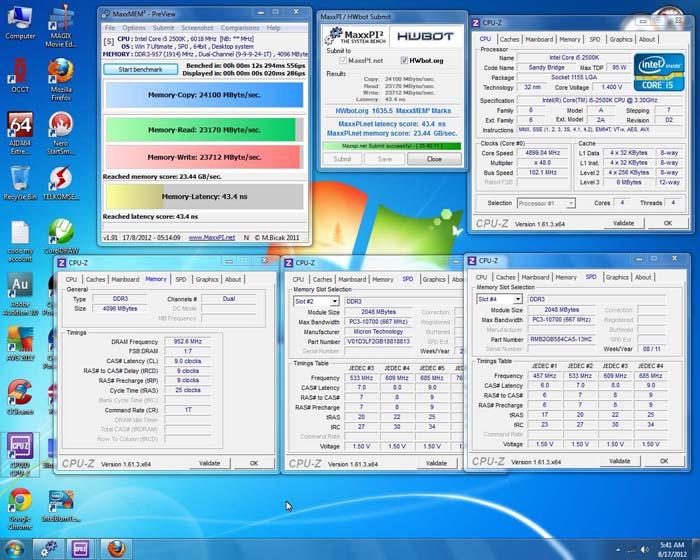
Task: Click the Start benchmark button
Action: pyautogui.click(x=141, y=69)
